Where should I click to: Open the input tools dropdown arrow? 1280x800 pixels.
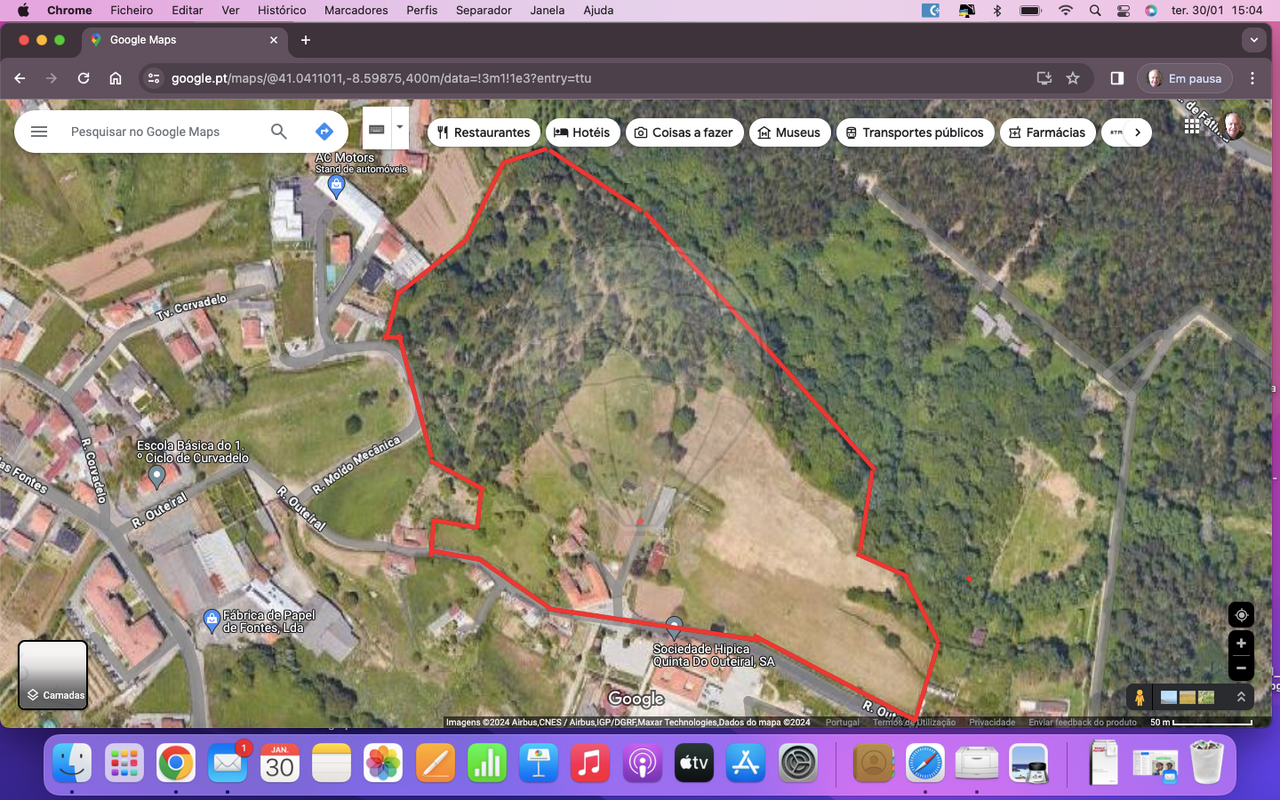pos(400,128)
